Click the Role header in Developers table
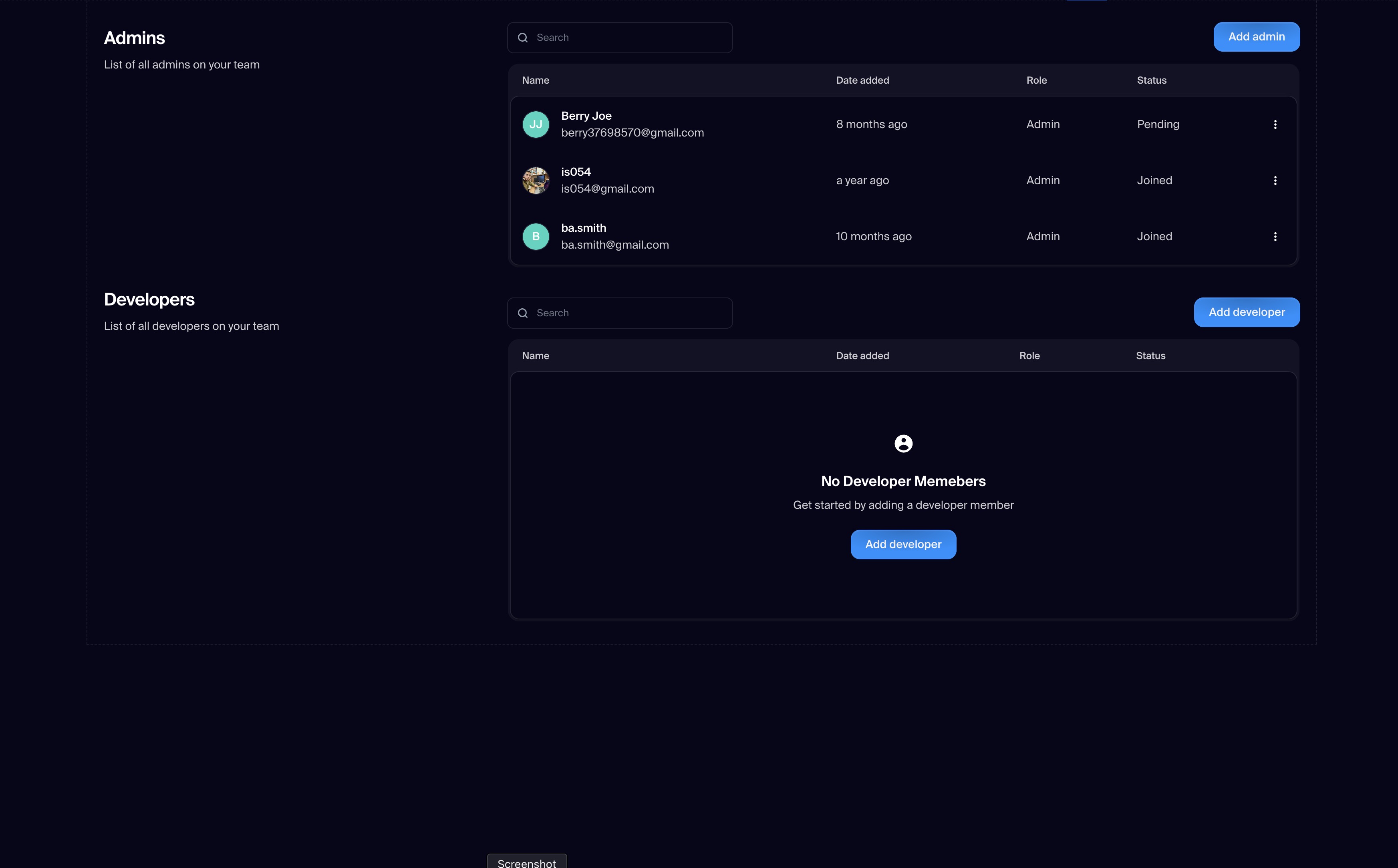The height and width of the screenshot is (868, 1398). (1029, 356)
